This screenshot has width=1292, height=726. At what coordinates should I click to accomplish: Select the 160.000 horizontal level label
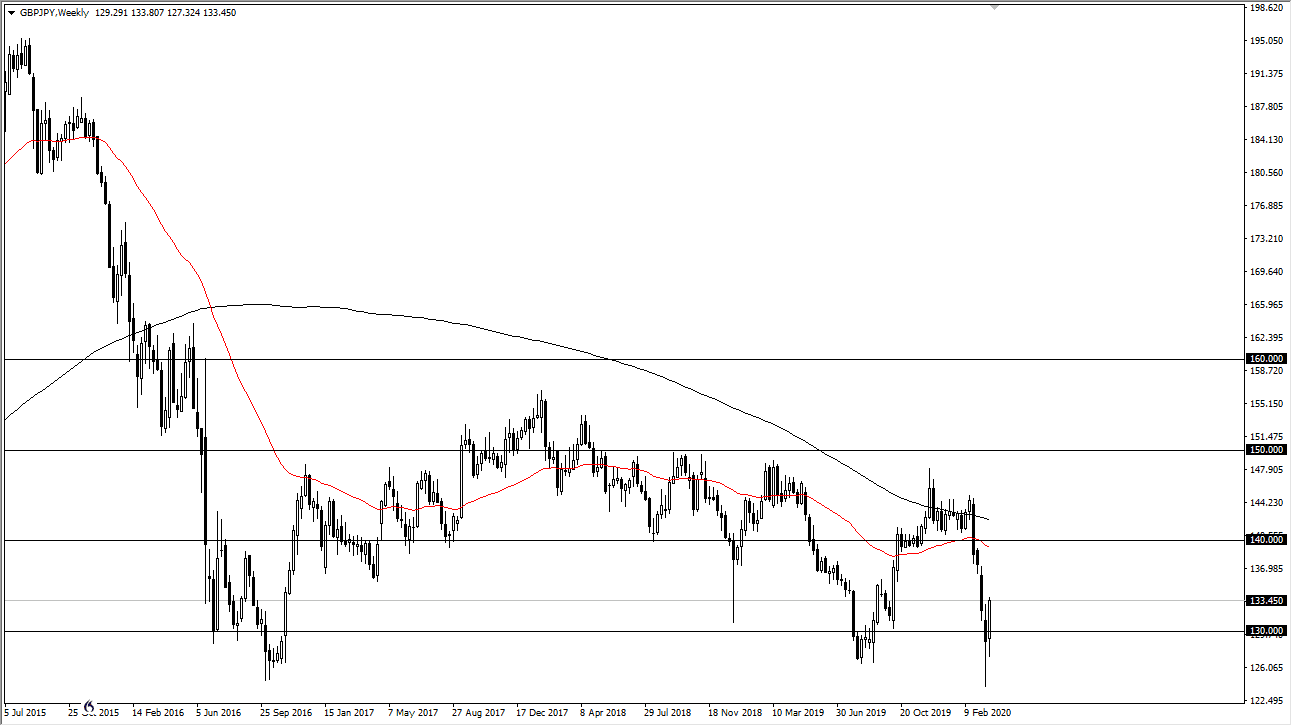pos(1265,358)
